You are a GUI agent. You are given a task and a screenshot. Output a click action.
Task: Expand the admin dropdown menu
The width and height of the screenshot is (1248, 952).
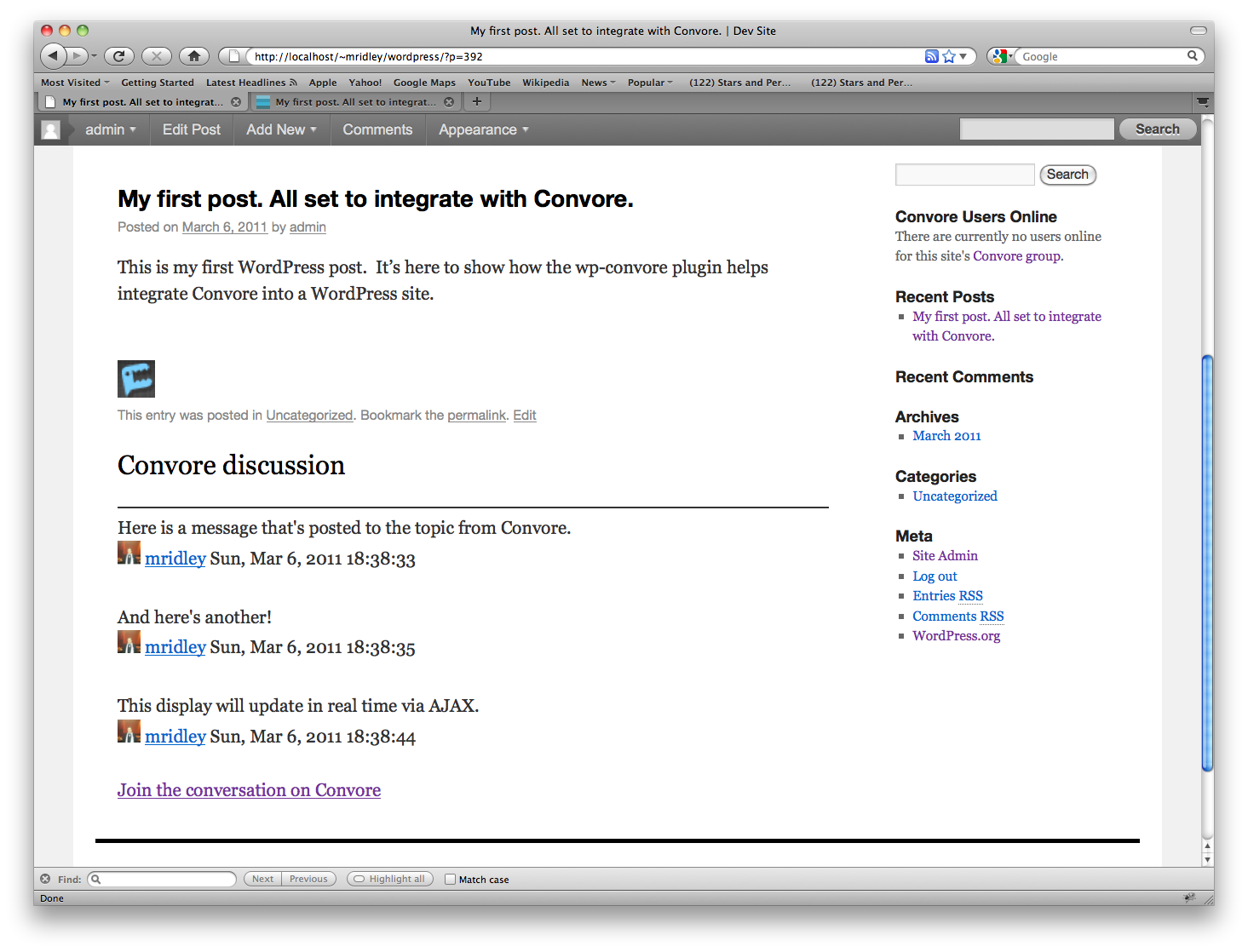pos(111,129)
